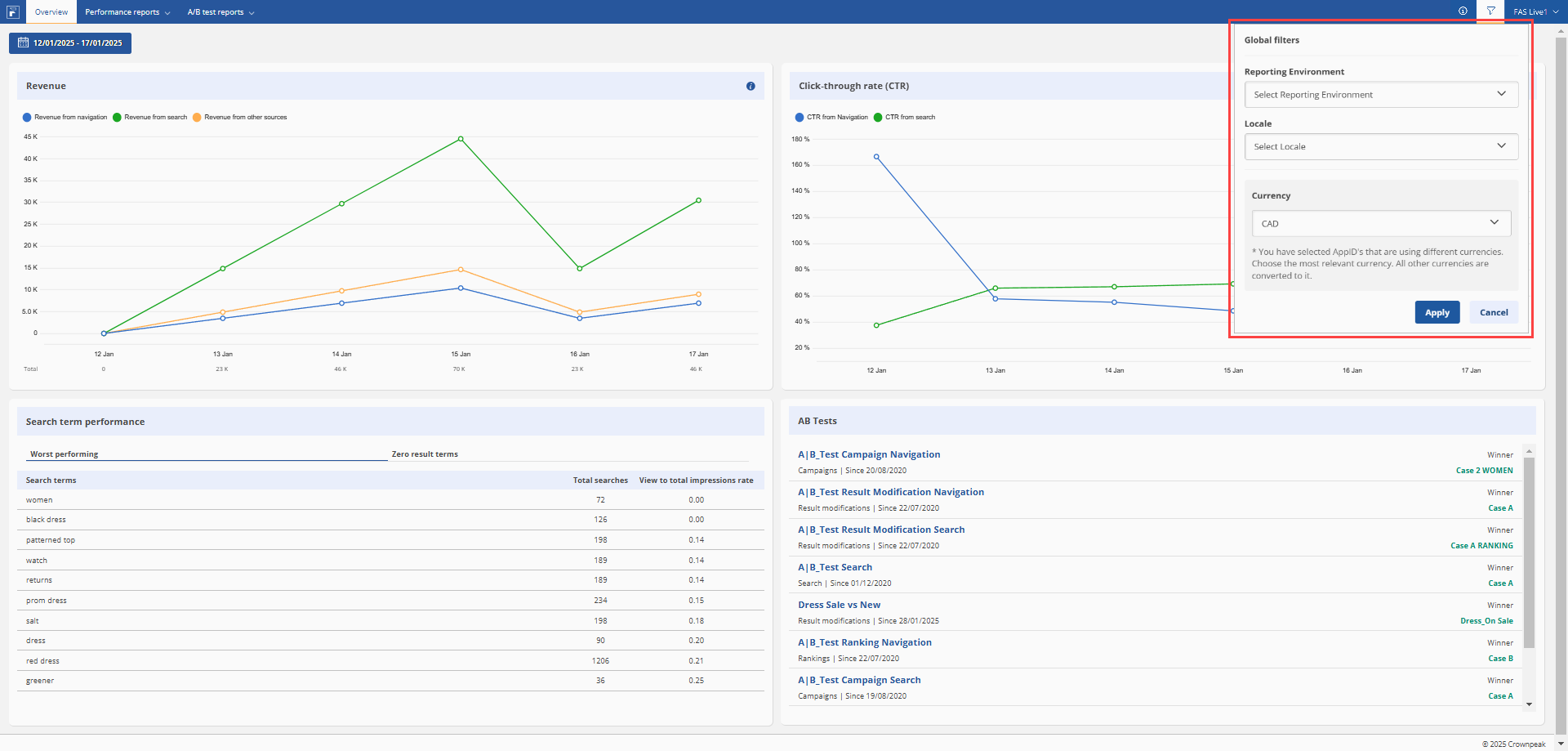Screen dimensions: 1568x751
Task: Open A|B_Test Result Modification Search link
Action: click(881, 530)
